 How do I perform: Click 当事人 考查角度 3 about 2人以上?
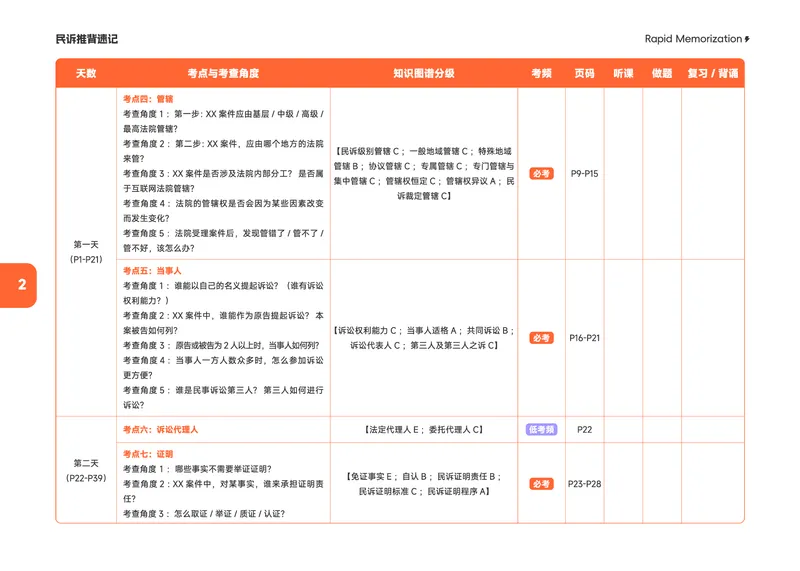[x=221, y=345]
